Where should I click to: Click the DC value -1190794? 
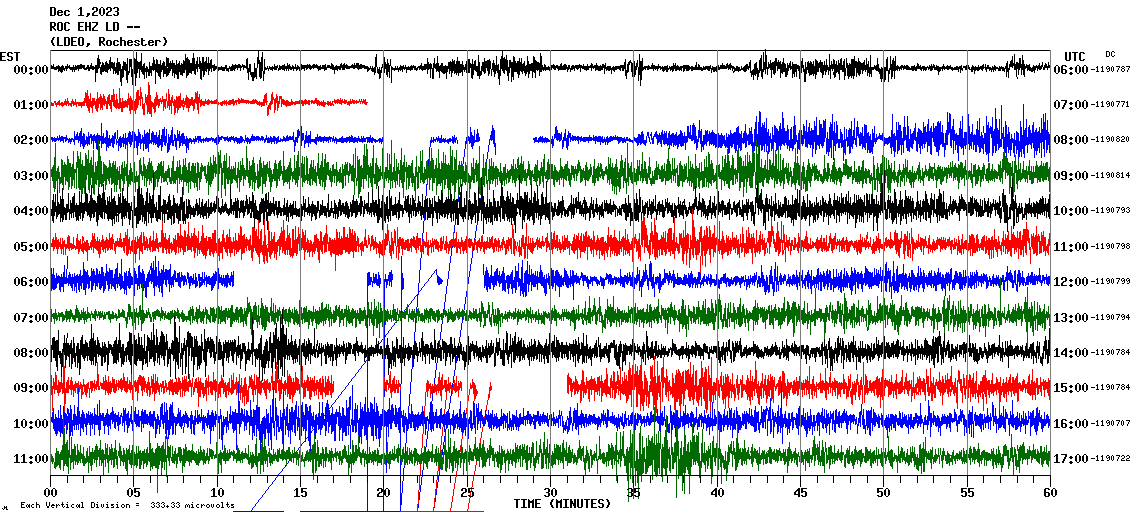point(1109,317)
